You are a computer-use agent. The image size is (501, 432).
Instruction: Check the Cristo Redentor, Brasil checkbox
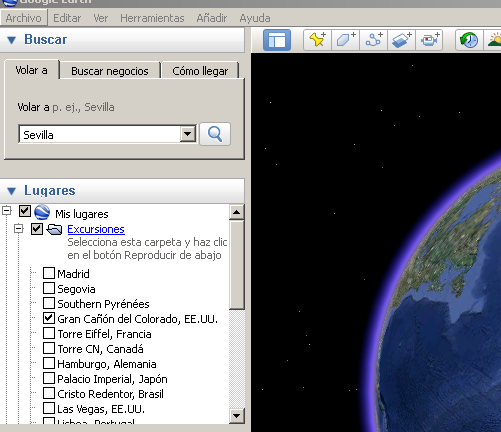pos(49,393)
